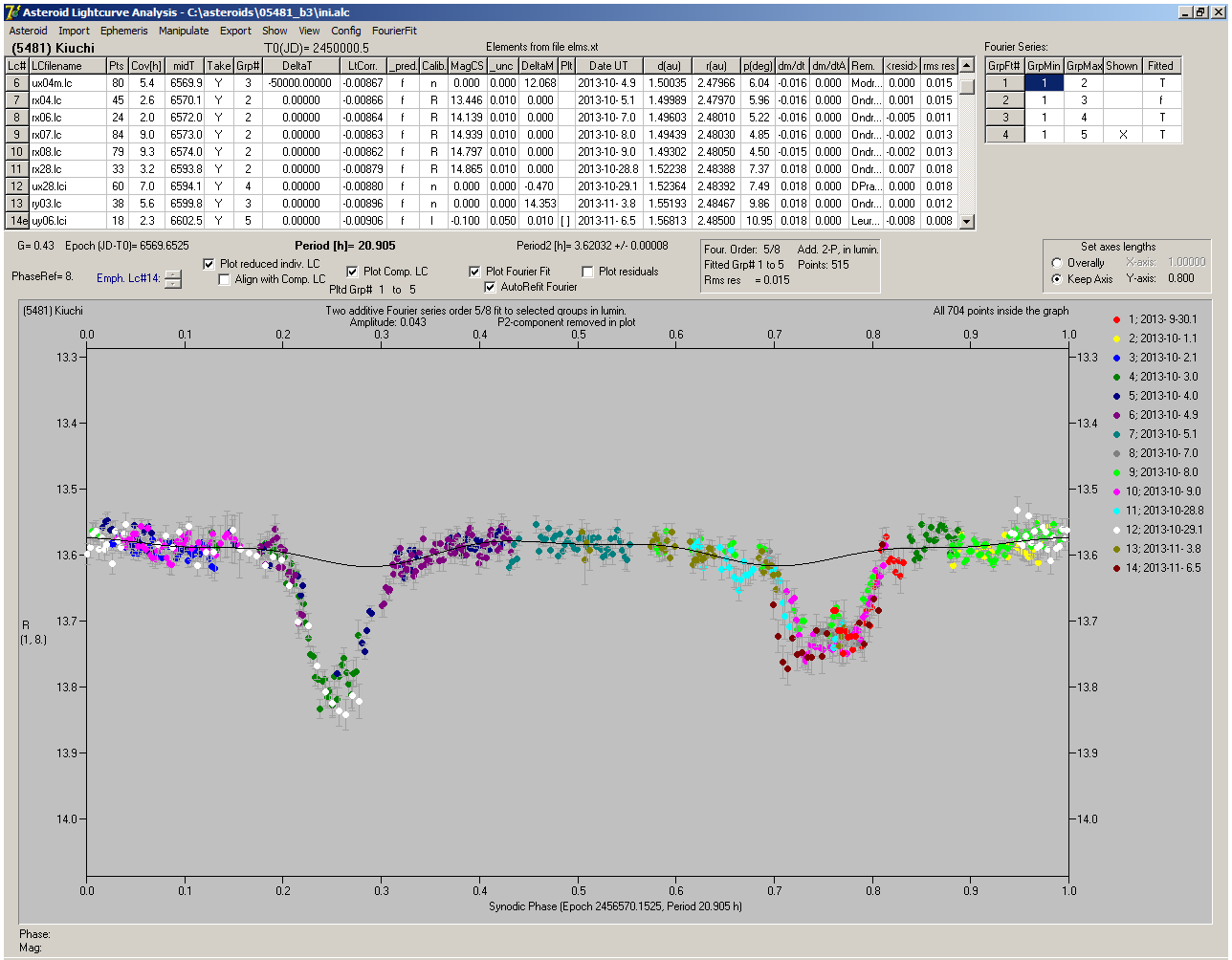Viewport: 1232px width, 960px height.
Task: Click the lightcurve table scroll down arrow
Action: point(967,222)
